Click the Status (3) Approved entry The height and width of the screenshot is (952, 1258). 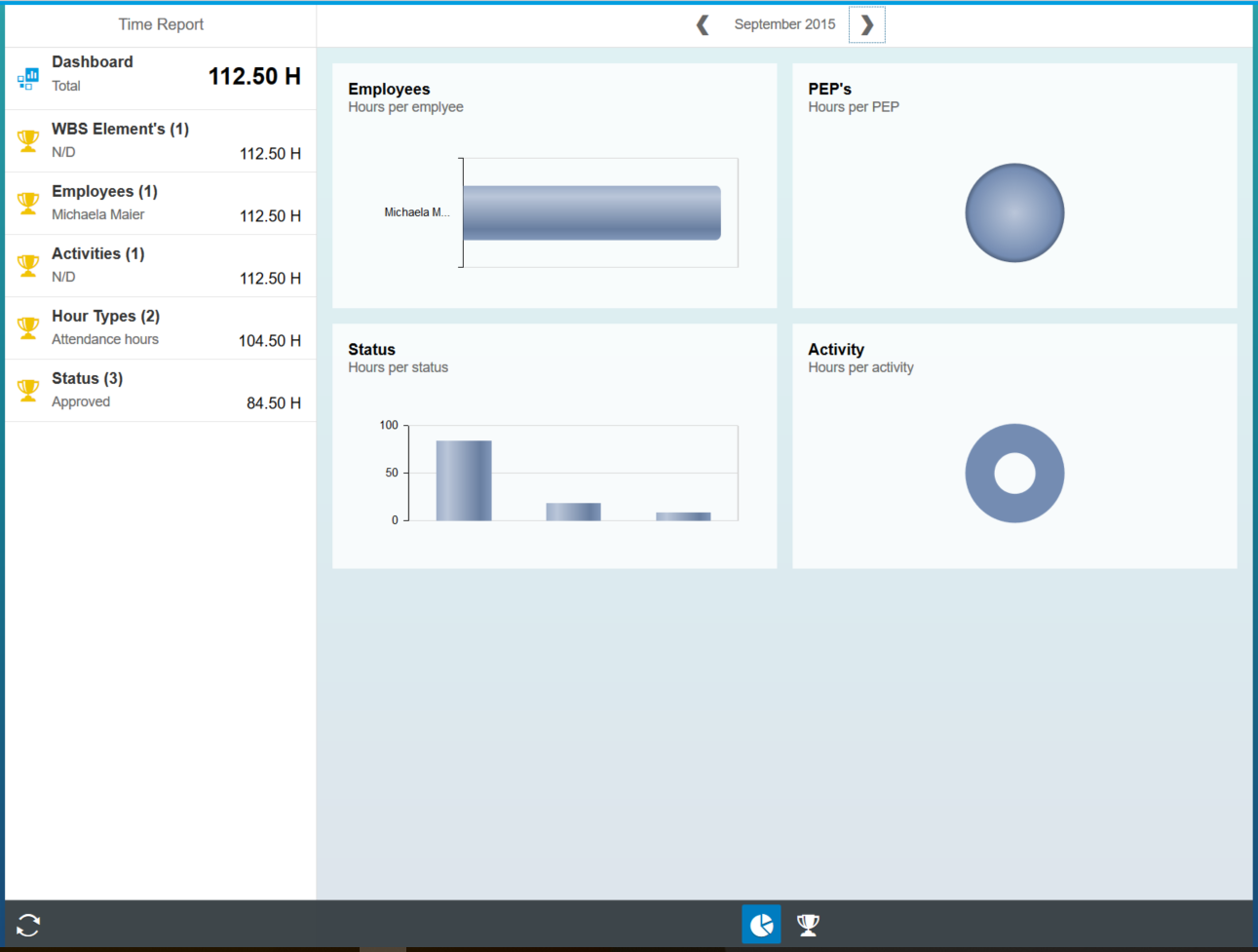coord(160,389)
